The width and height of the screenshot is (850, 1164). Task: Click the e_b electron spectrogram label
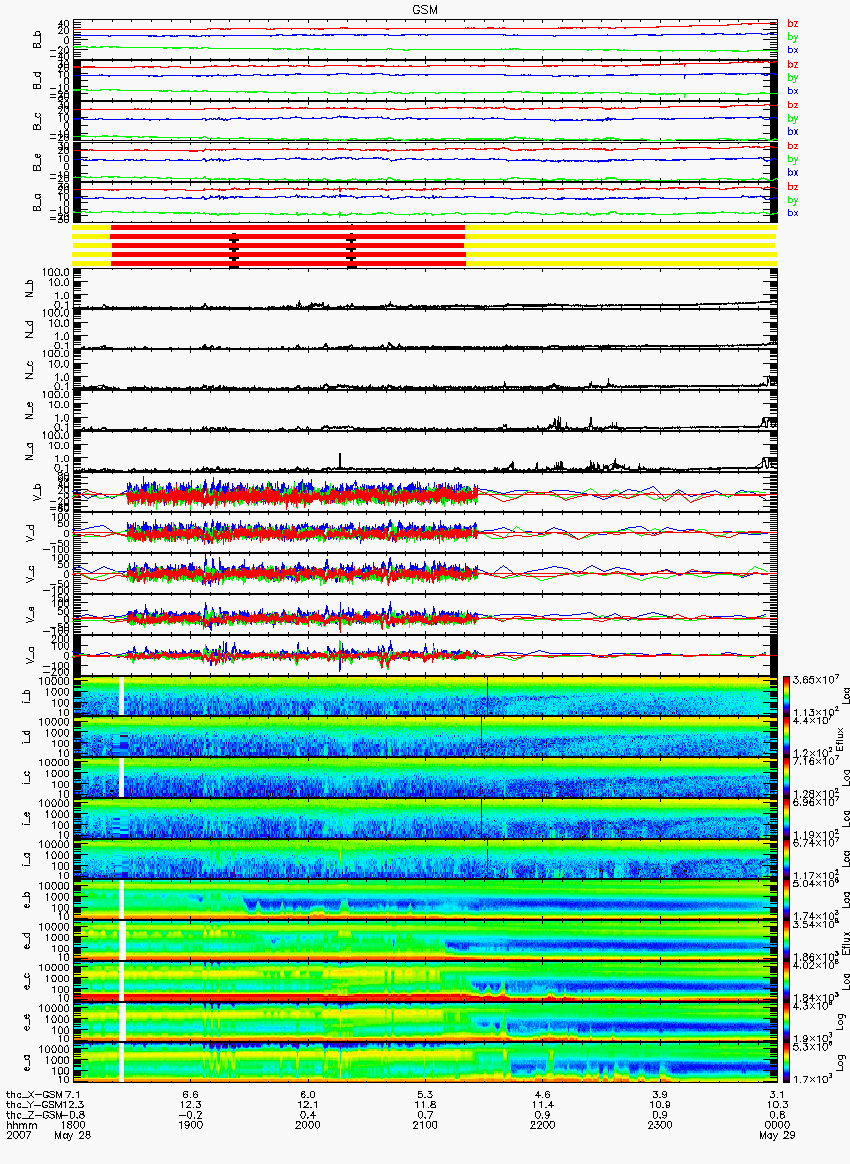[26, 902]
